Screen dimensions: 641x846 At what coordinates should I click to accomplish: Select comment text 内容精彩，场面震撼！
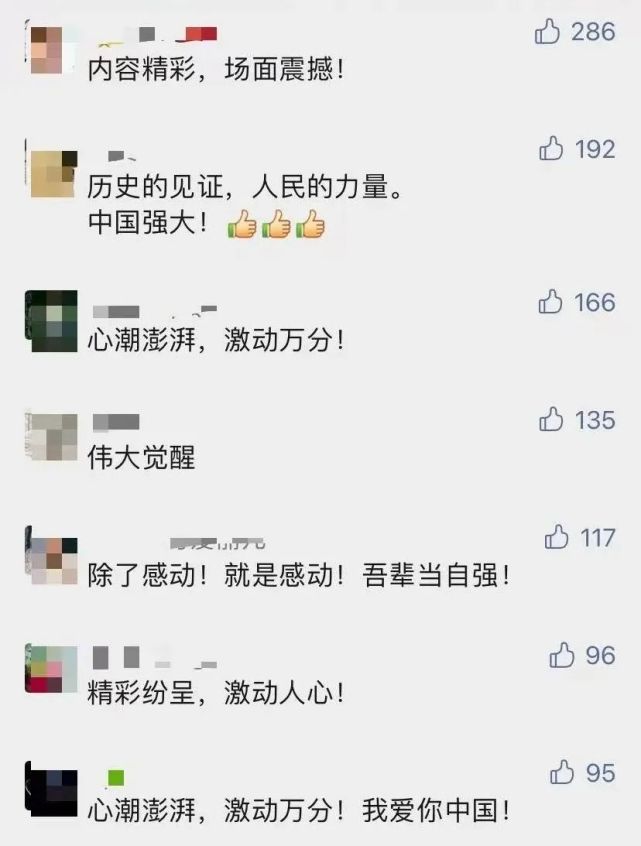216,70
